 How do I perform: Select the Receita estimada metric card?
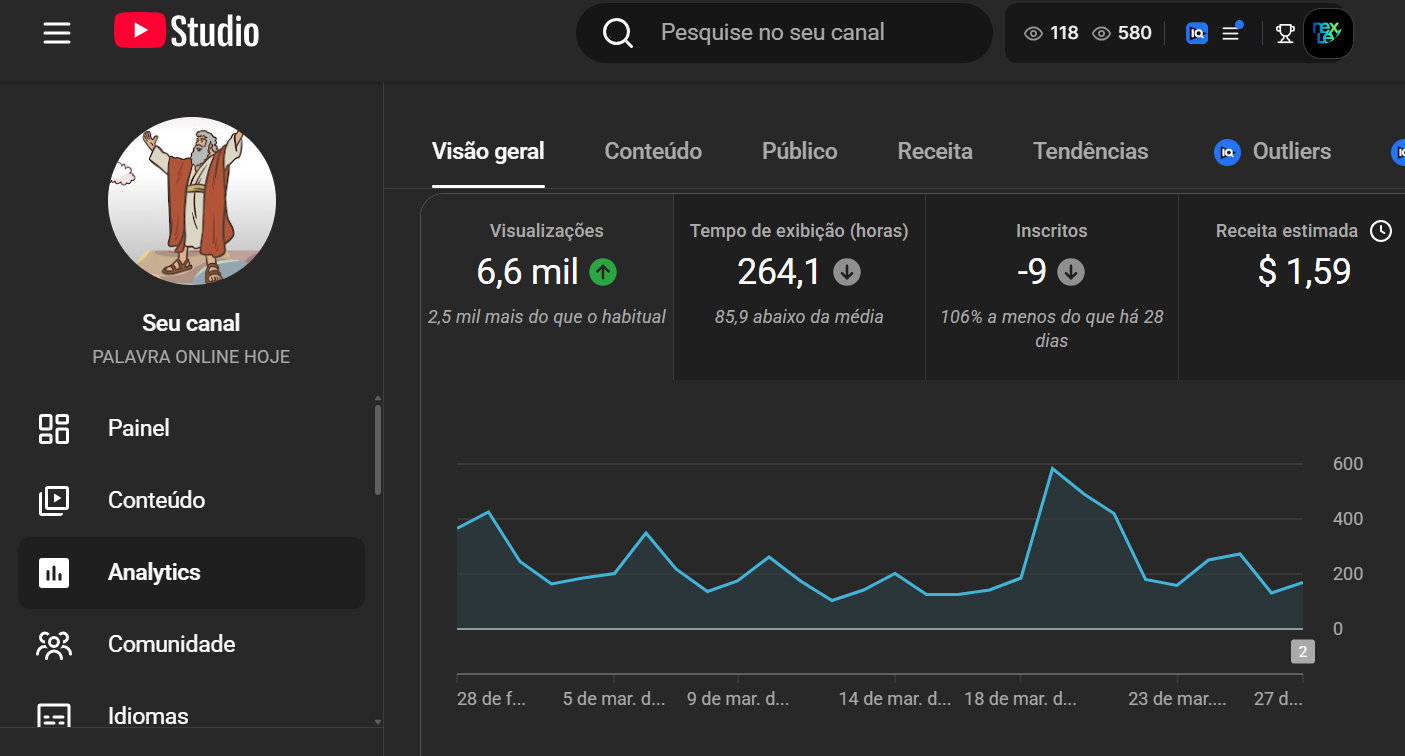(x=1292, y=287)
